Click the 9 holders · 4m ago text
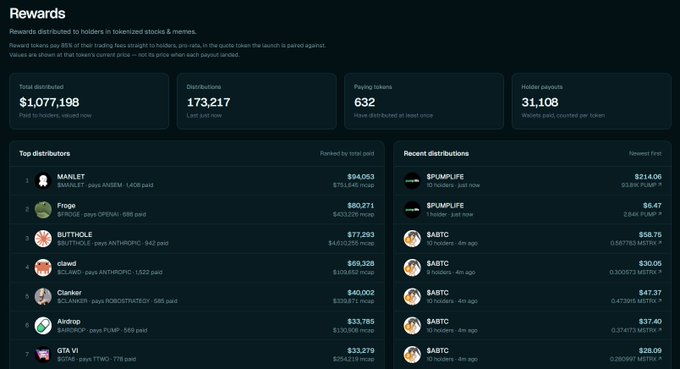 coord(451,272)
